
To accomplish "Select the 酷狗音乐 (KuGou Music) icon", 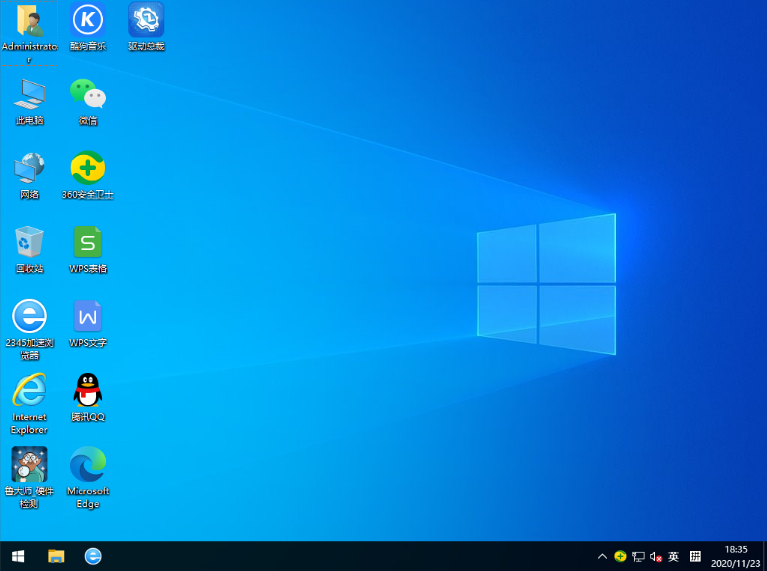I will point(88,20).
